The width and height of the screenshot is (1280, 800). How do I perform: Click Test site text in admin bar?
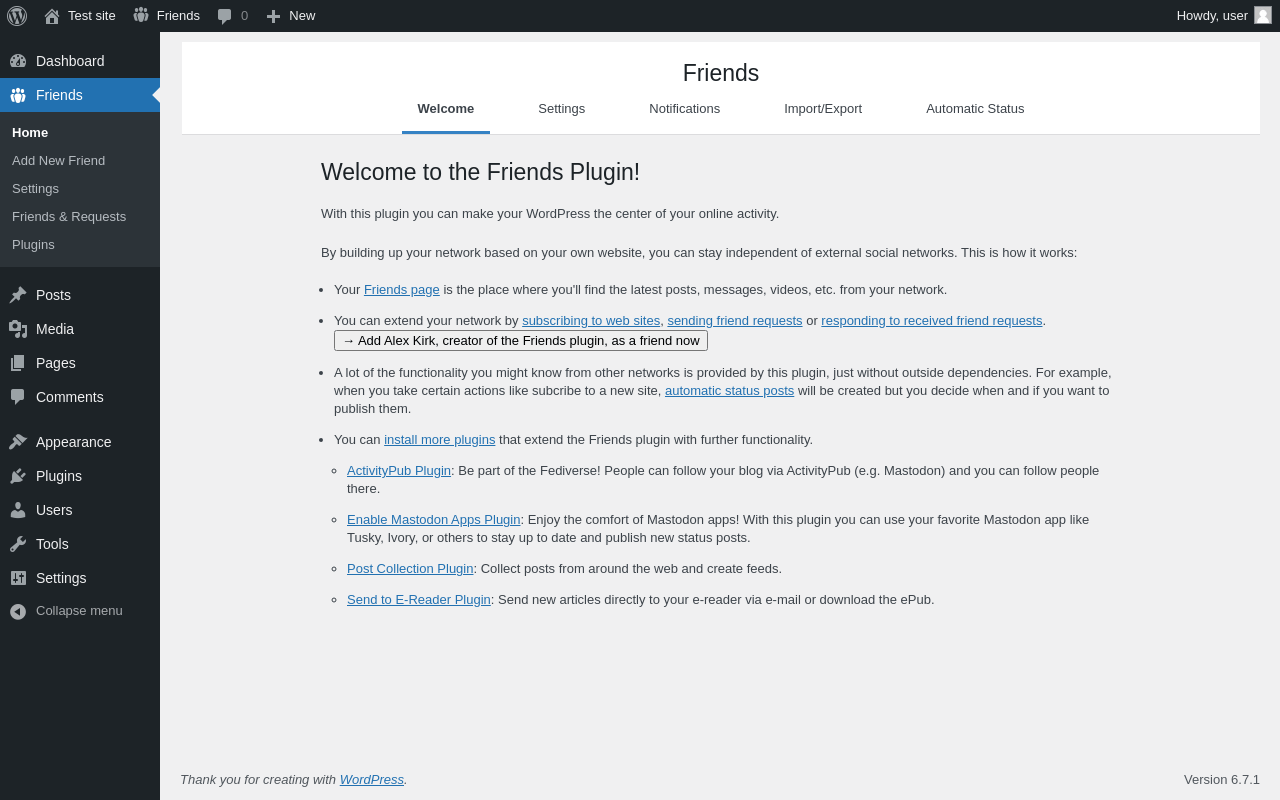pyautogui.click(x=92, y=16)
